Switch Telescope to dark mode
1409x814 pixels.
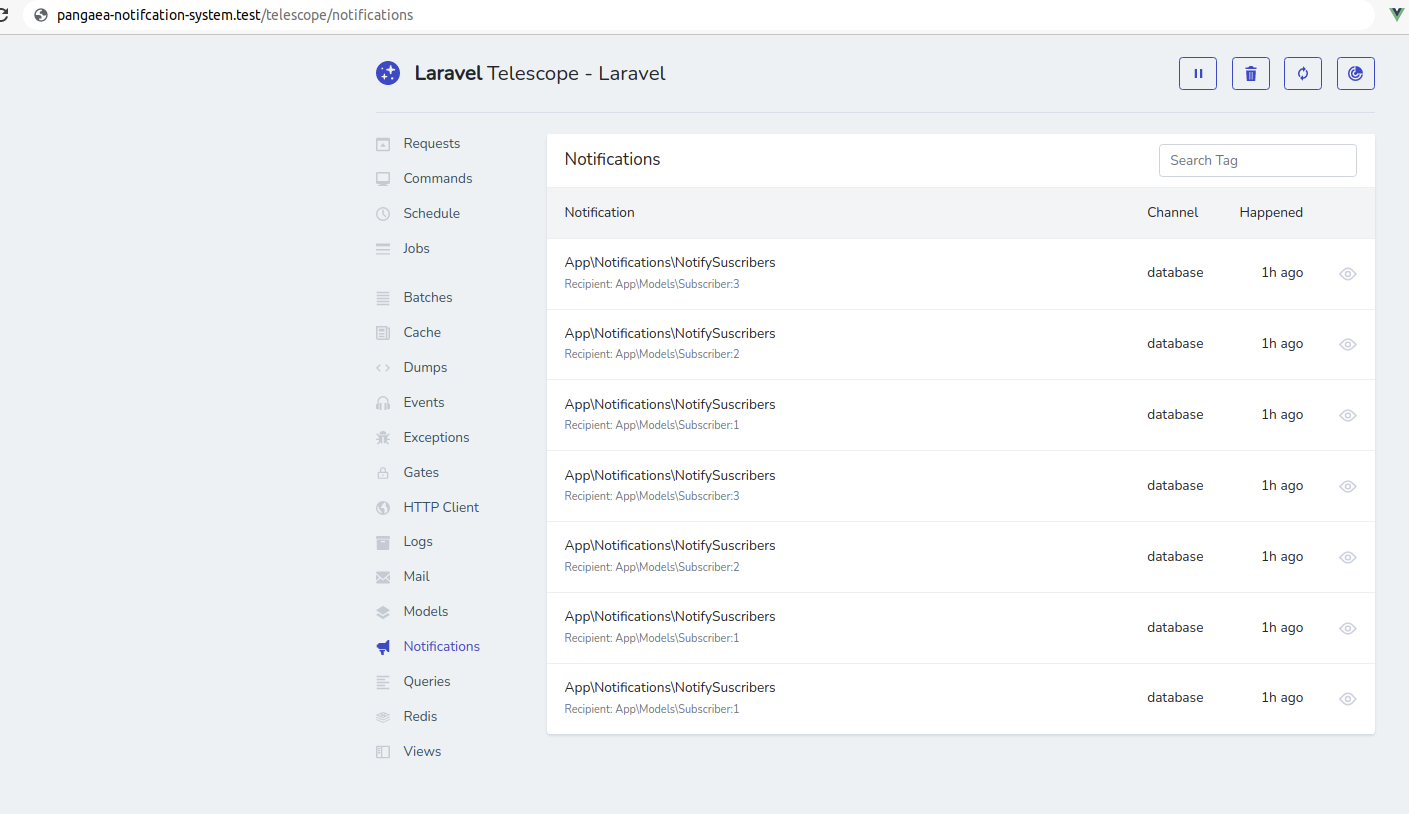(1355, 73)
